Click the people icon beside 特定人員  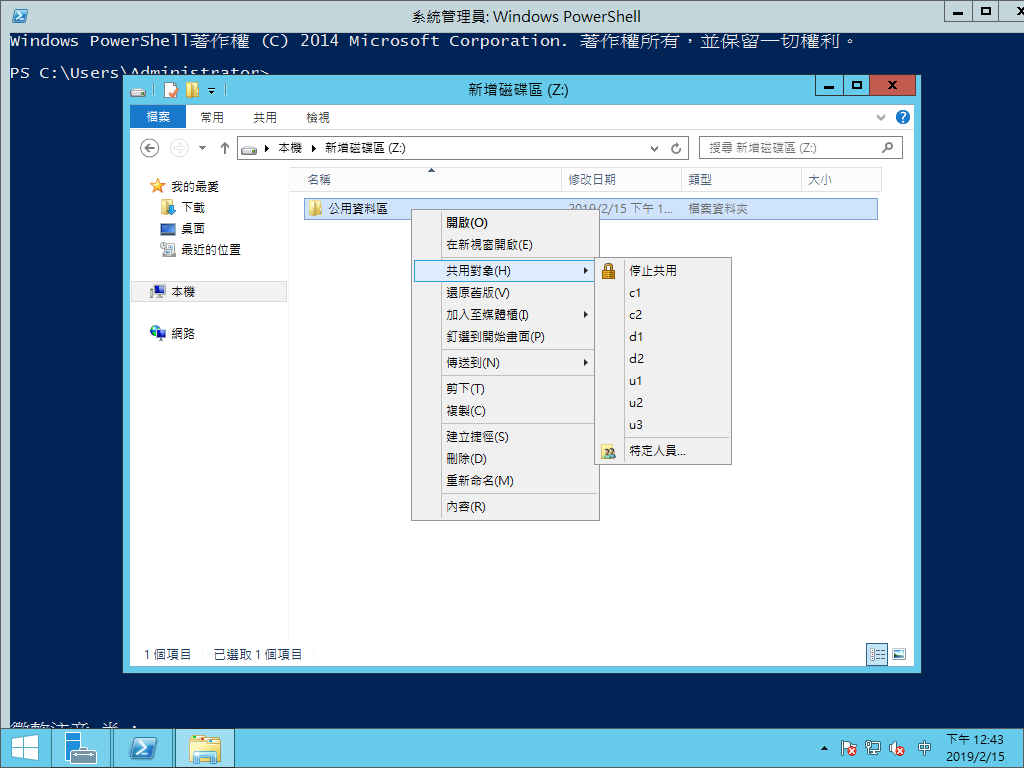(x=608, y=451)
